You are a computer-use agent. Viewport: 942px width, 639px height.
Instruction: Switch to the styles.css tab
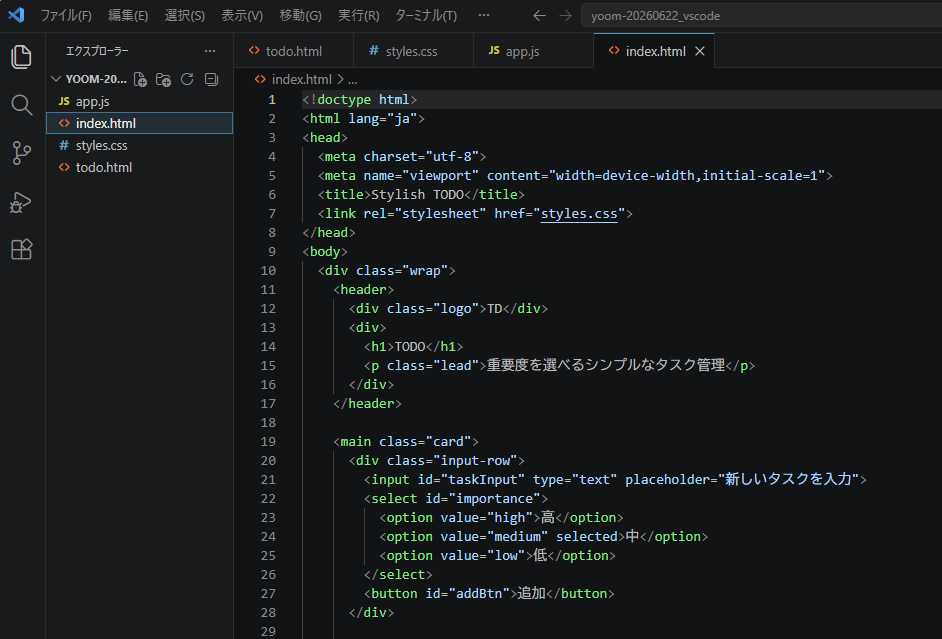coord(413,51)
